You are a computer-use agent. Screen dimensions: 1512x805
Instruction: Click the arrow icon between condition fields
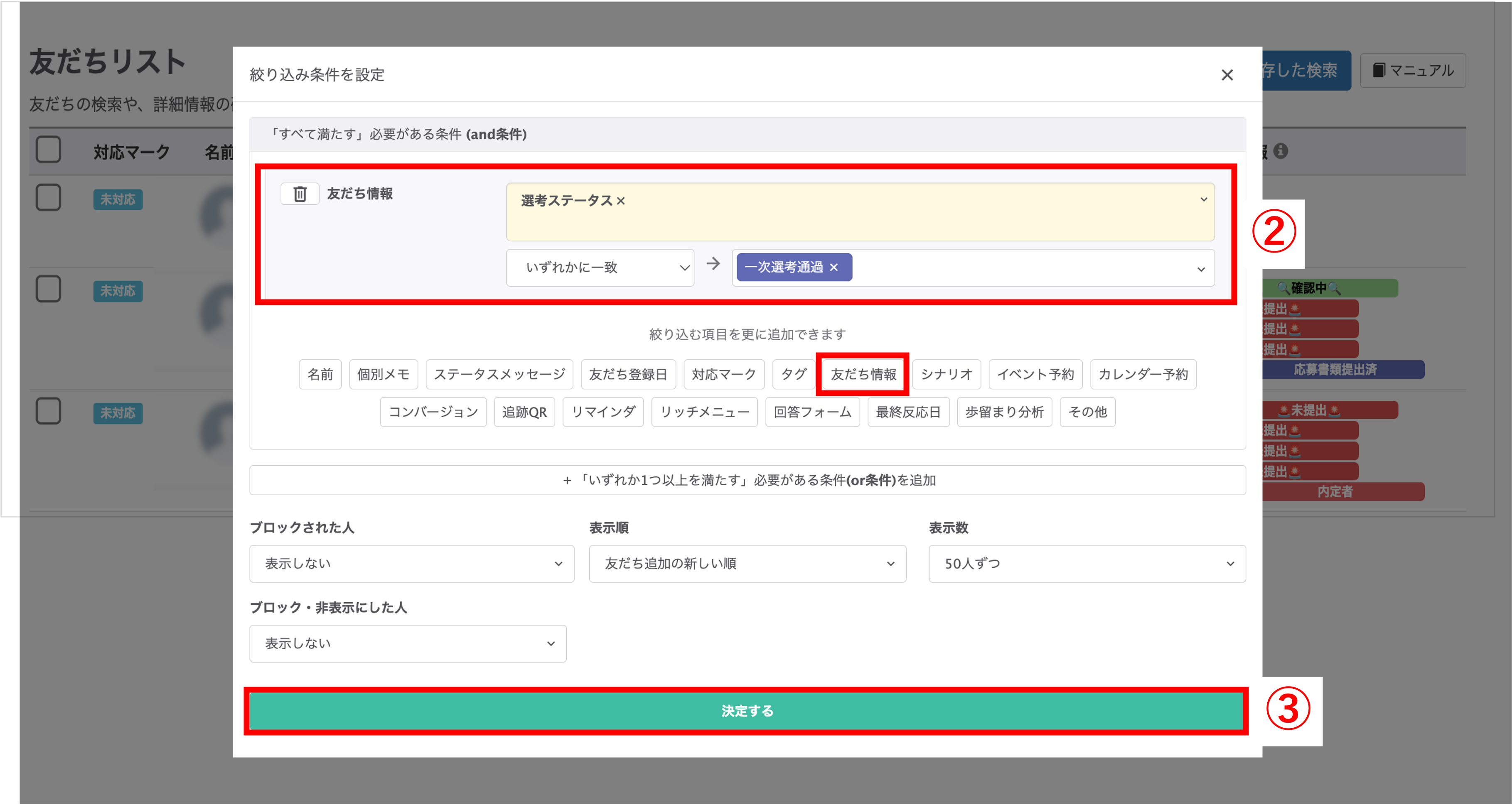[713, 265]
